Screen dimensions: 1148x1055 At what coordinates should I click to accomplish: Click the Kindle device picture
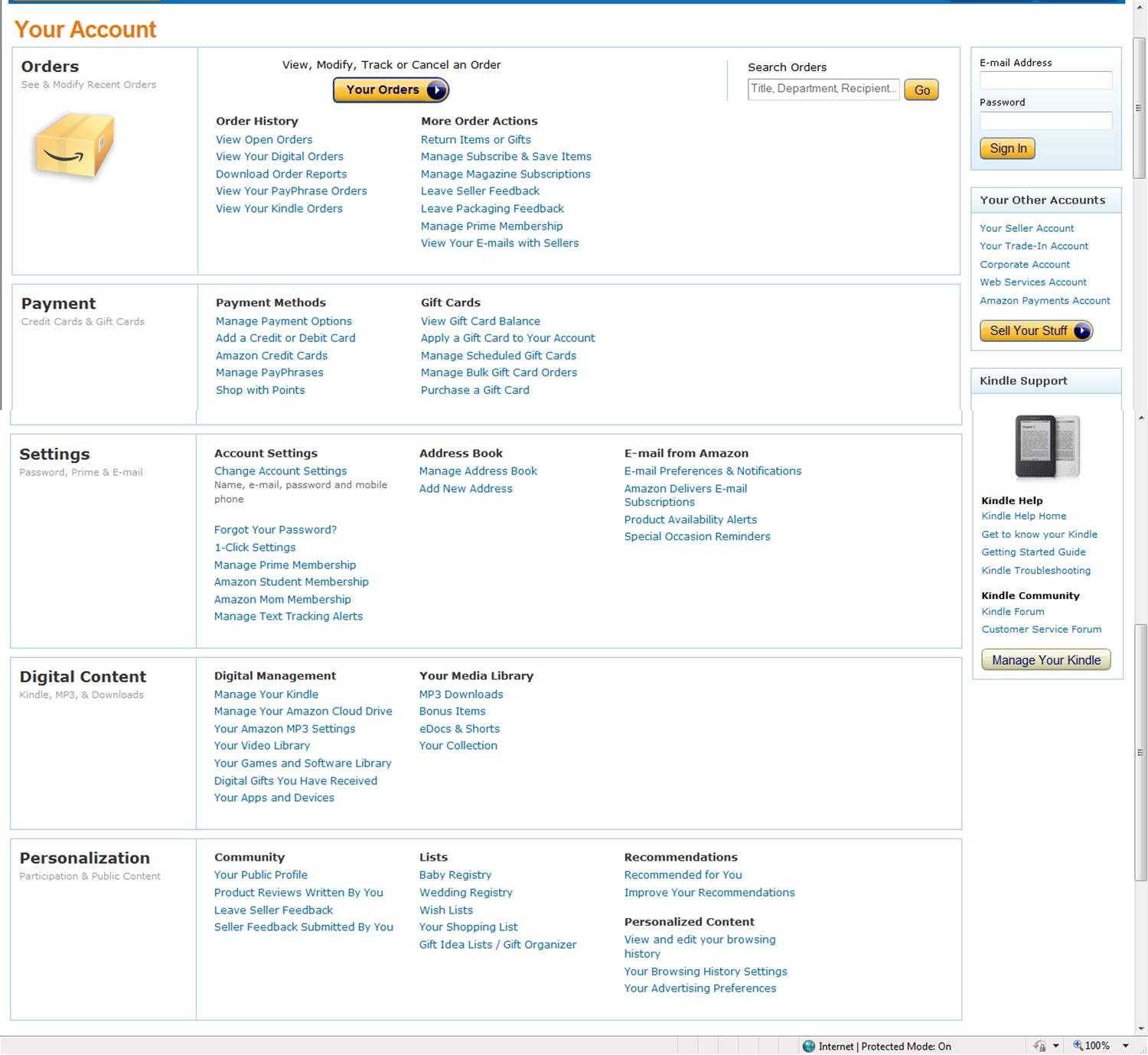click(x=1046, y=446)
